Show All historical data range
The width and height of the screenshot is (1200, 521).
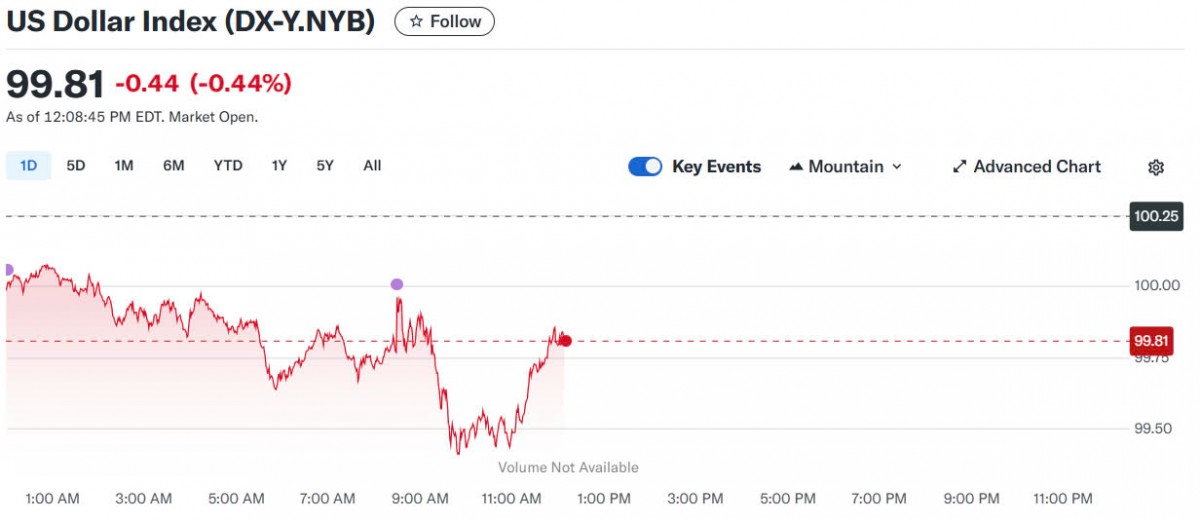[x=372, y=166]
